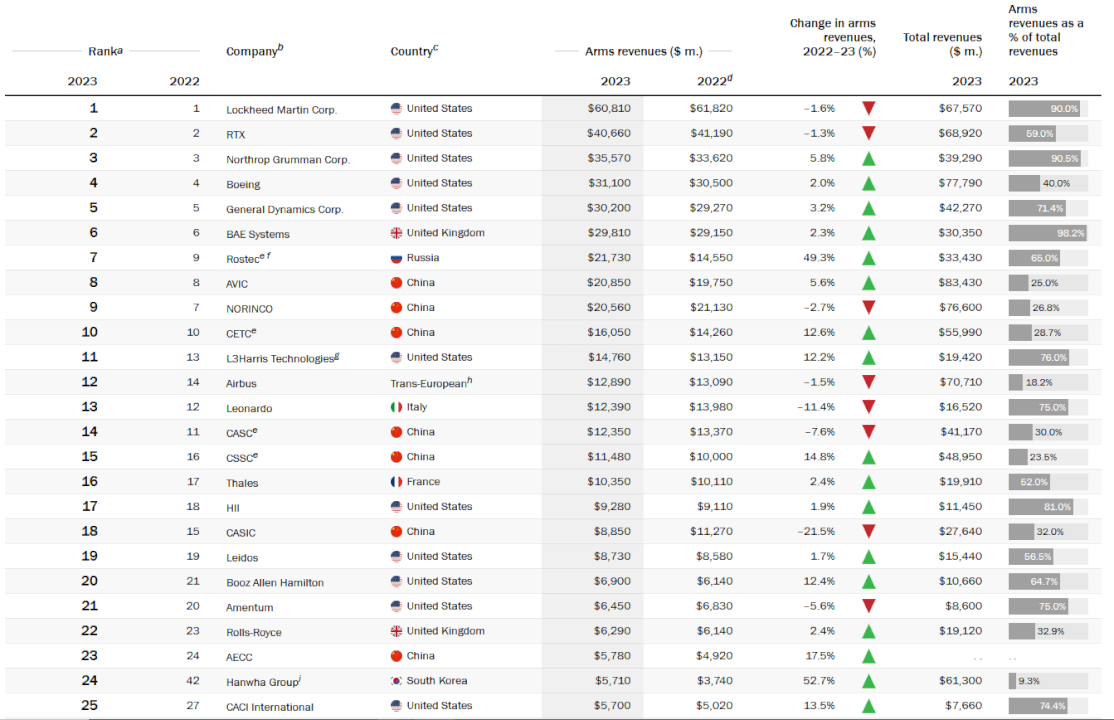Image resolution: width=1114 pixels, height=720 pixels.
Task: Click green up arrow in Rostec row
Action: pos(868,258)
